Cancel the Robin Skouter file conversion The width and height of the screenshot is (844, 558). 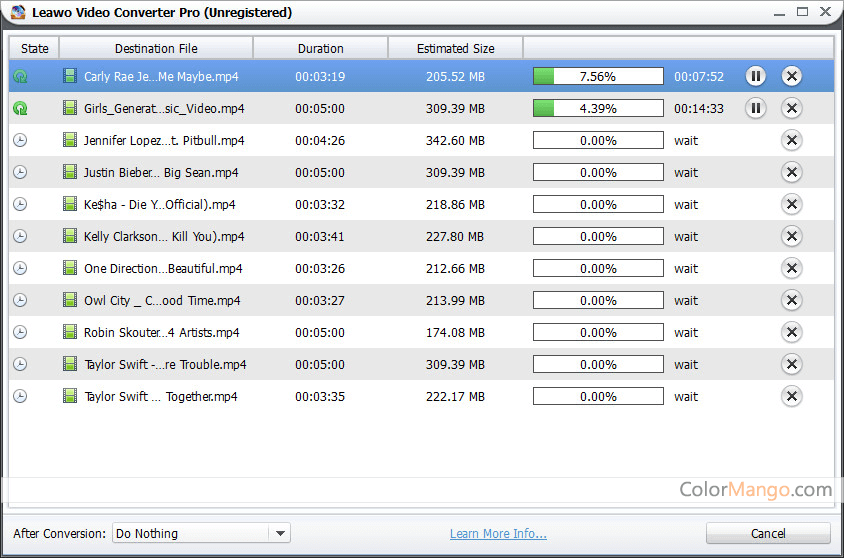pos(791,333)
